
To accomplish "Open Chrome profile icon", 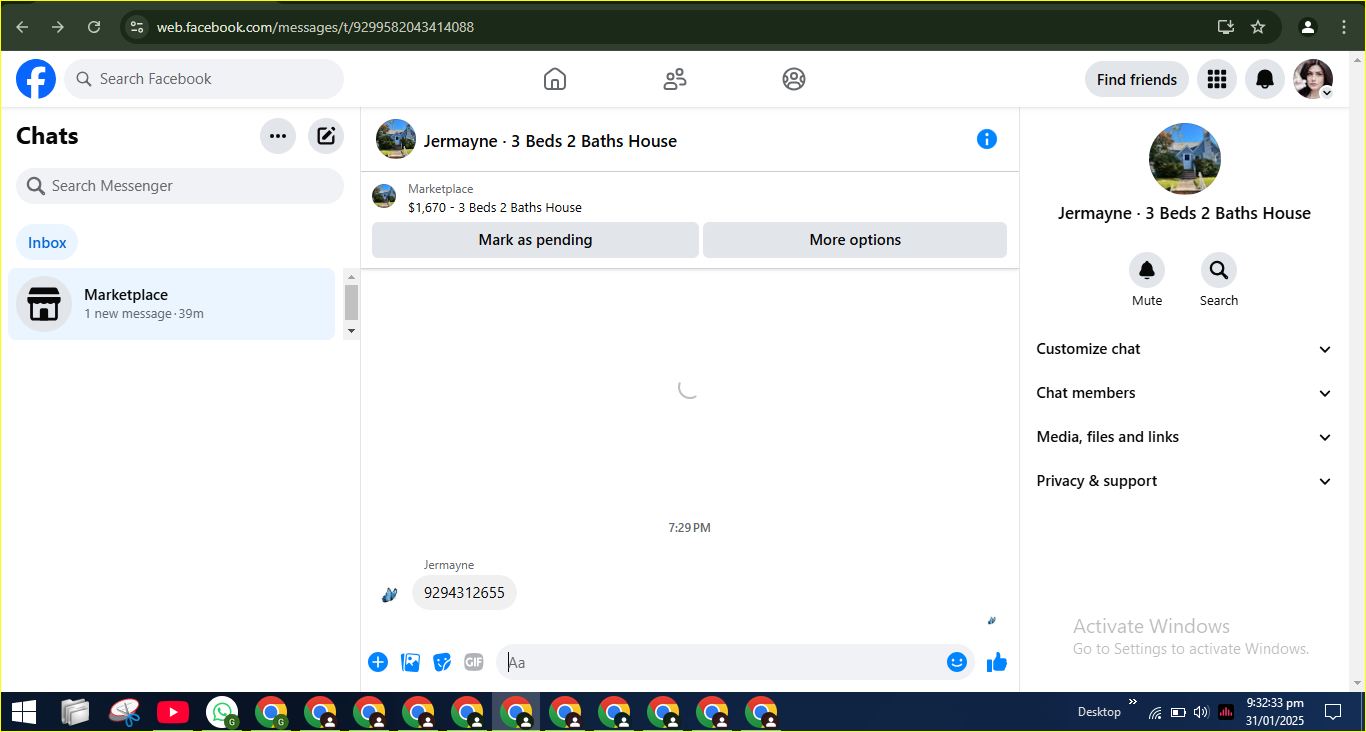I will [x=1308, y=27].
